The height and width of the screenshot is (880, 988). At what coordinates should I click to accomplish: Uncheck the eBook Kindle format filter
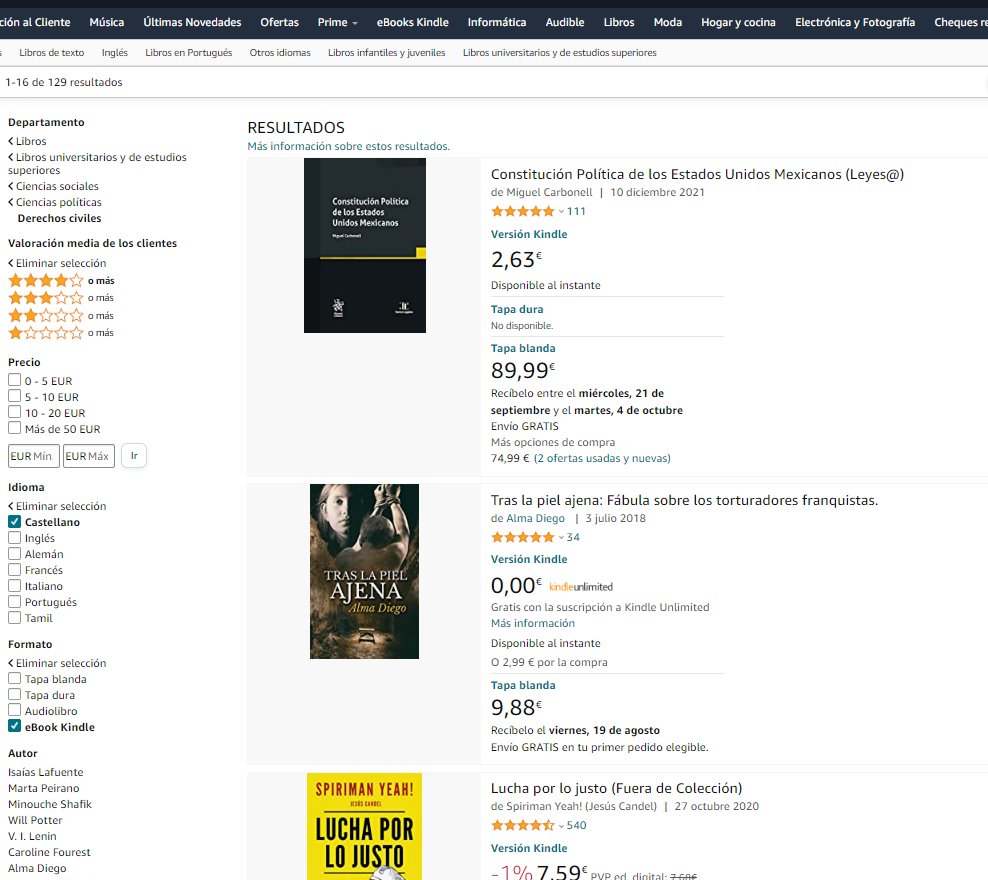(x=14, y=726)
